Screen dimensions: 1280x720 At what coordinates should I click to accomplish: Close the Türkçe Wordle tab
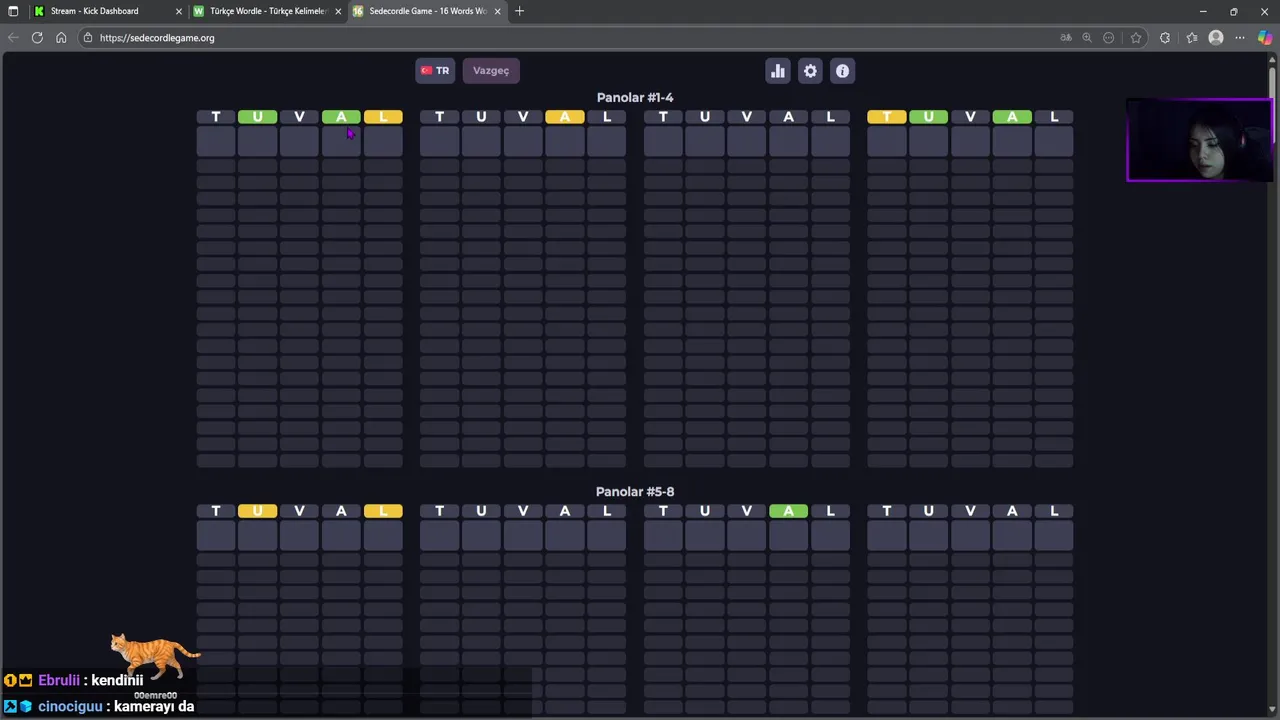(x=338, y=11)
